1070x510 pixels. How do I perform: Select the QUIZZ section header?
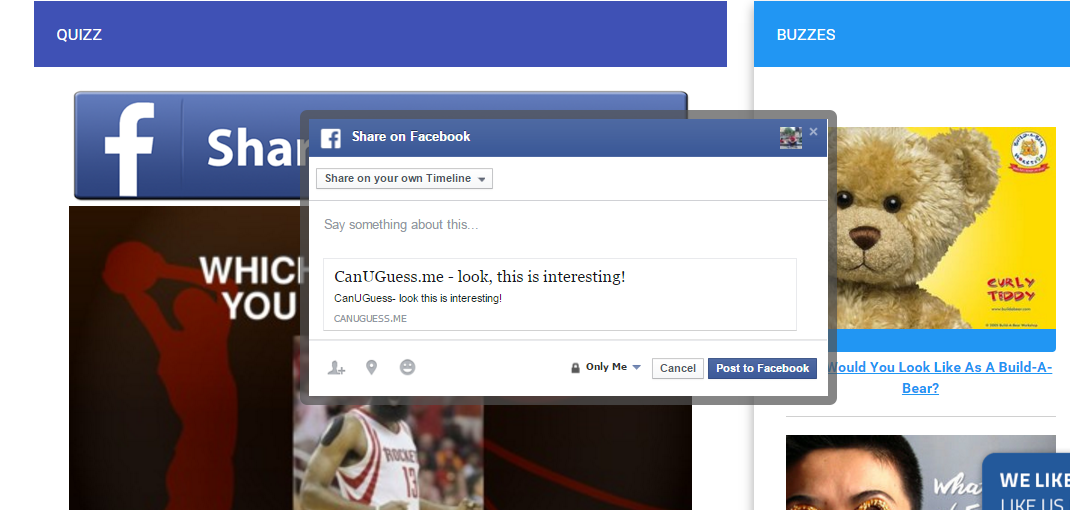(380, 35)
